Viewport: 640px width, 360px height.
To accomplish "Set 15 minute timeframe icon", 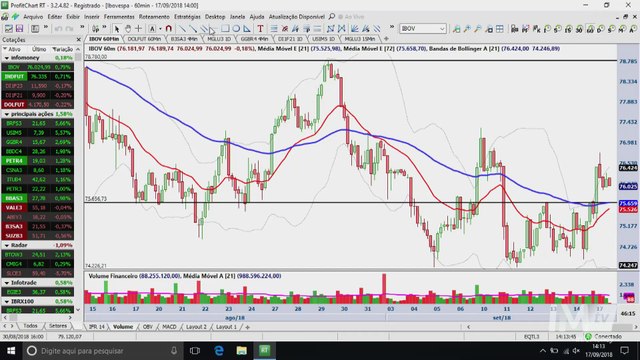I will click(568, 29).
